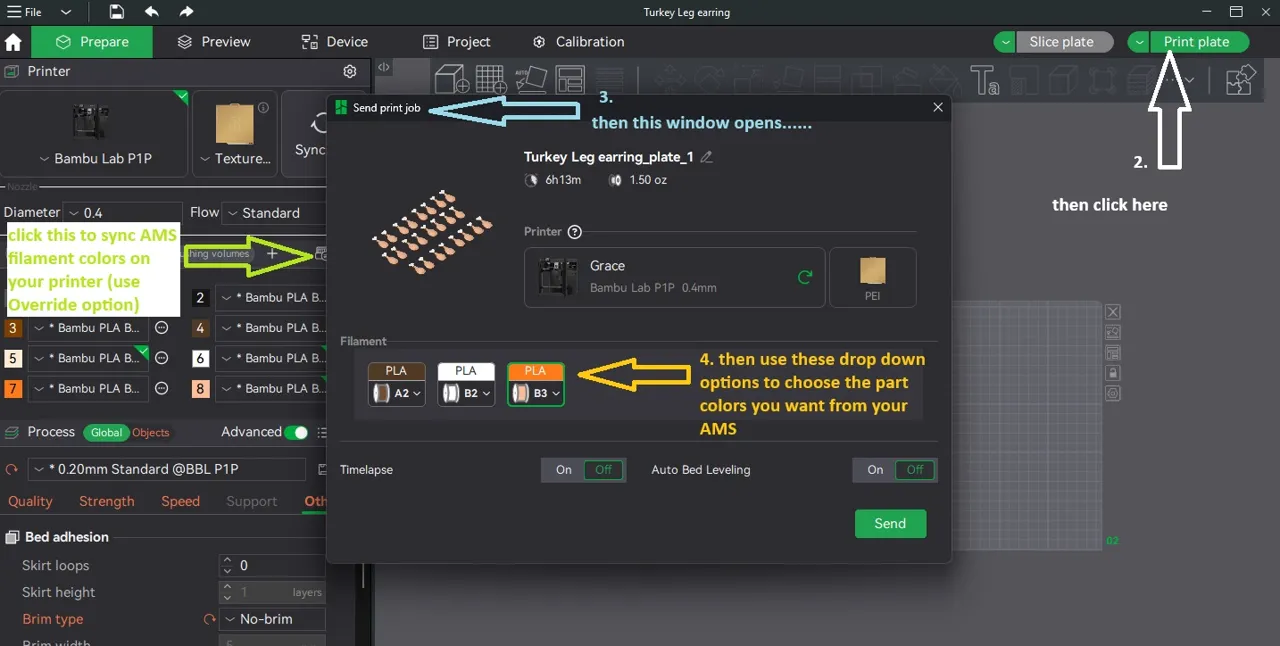Select the Text shape tool icon
The image size is (1280, 646).
(985, 80)
